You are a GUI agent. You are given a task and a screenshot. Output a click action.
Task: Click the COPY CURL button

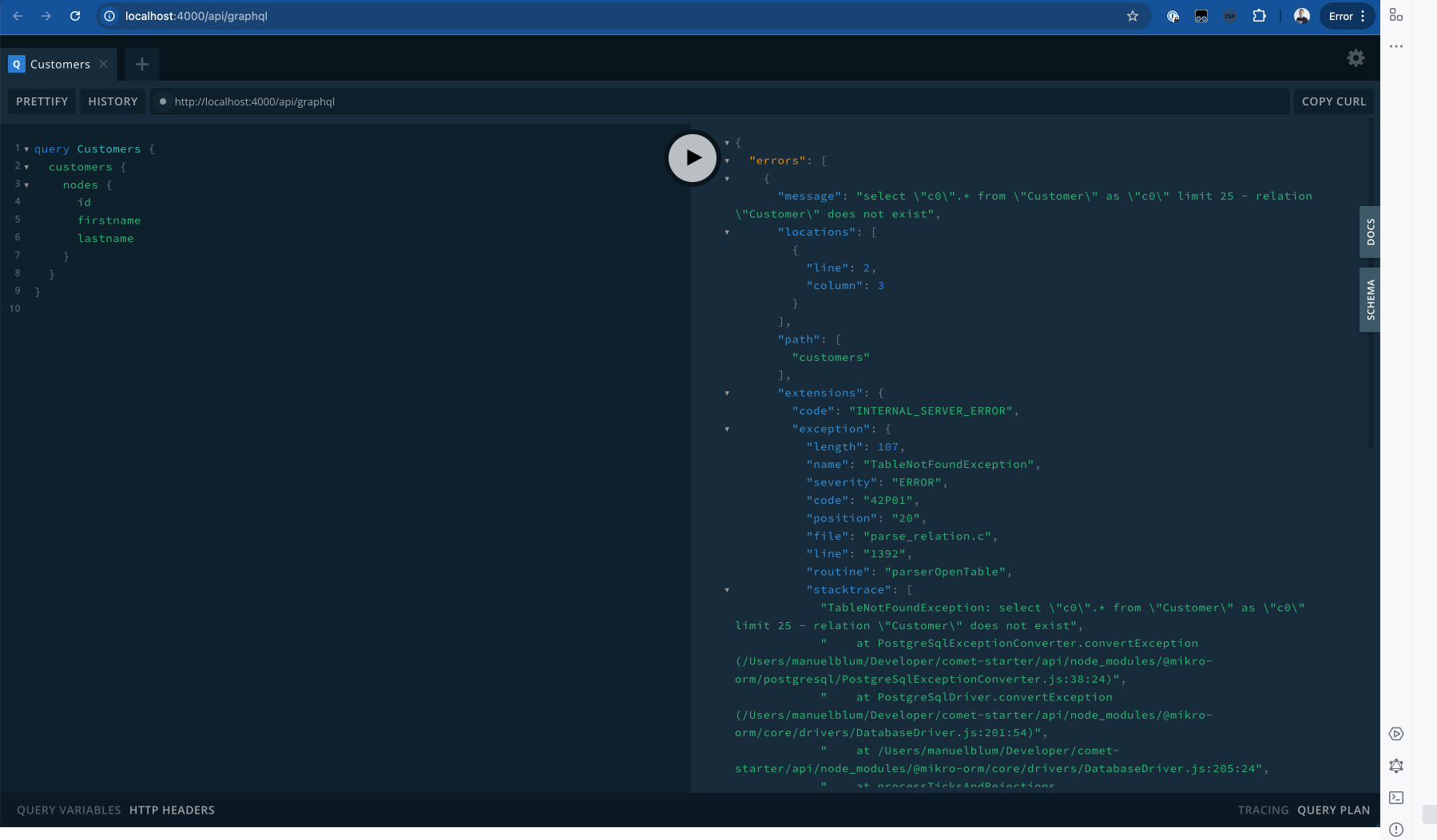[x=1333, y=101]
